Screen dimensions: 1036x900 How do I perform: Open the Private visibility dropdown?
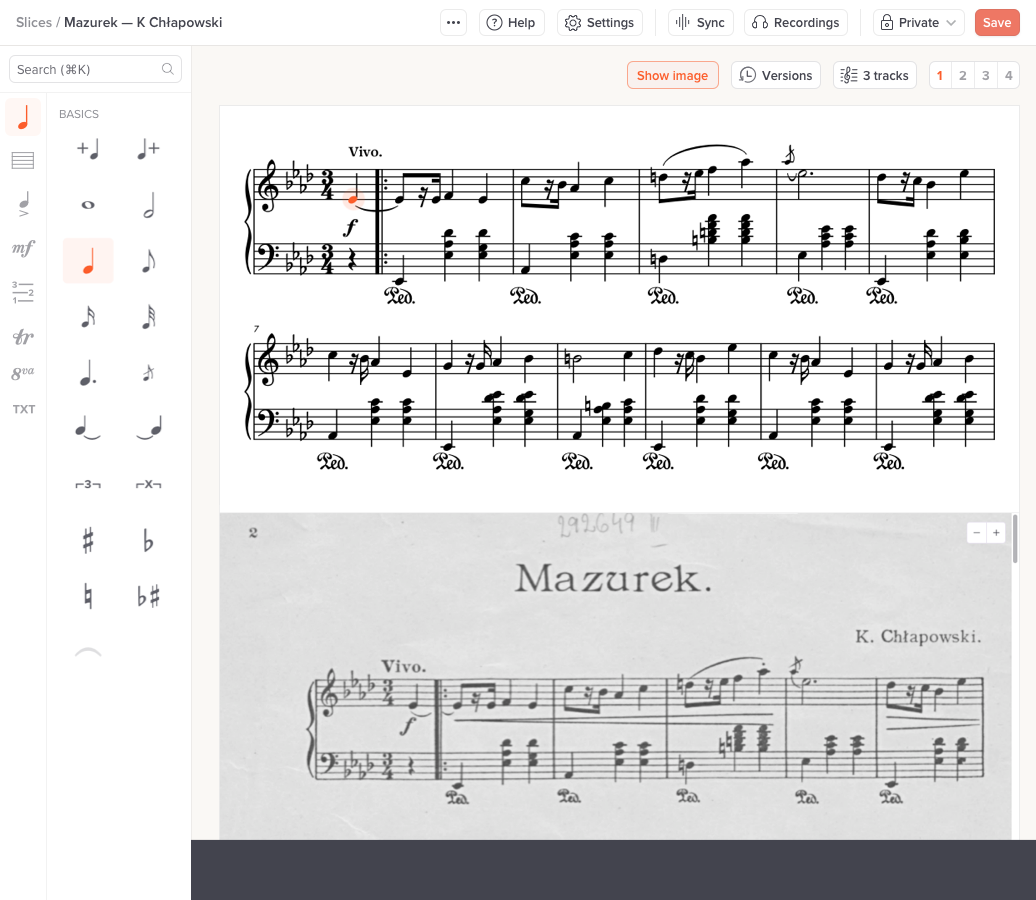click(917, 21)
